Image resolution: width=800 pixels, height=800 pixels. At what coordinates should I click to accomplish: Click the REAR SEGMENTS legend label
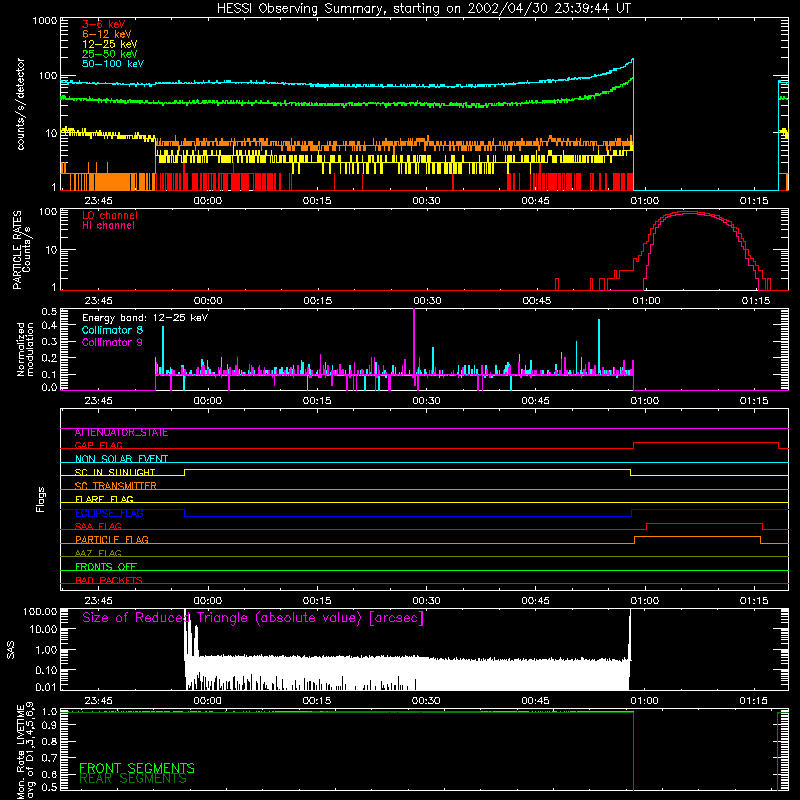pyautogui.click(x=133, y=779)
